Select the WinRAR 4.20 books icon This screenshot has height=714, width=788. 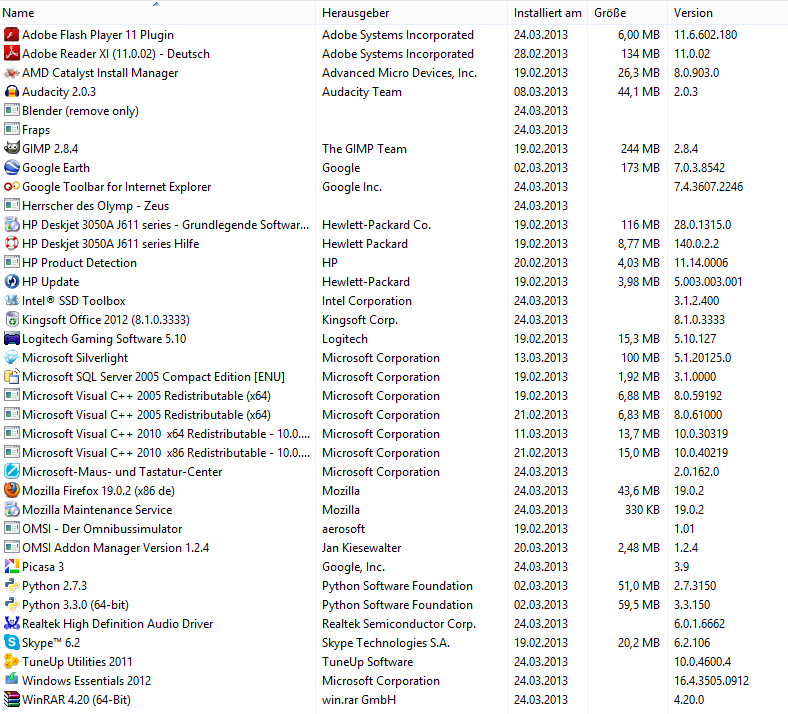point(12,700)
